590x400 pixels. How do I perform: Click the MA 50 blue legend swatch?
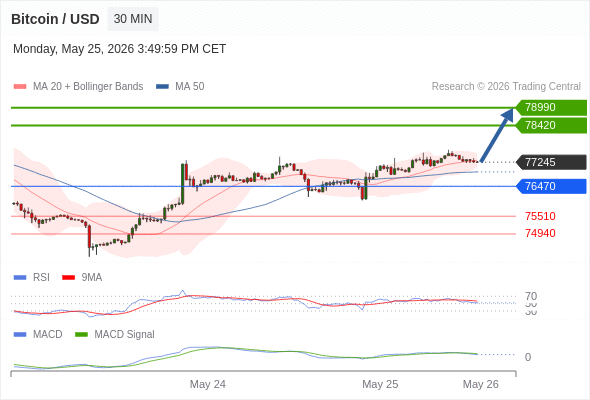162,87
